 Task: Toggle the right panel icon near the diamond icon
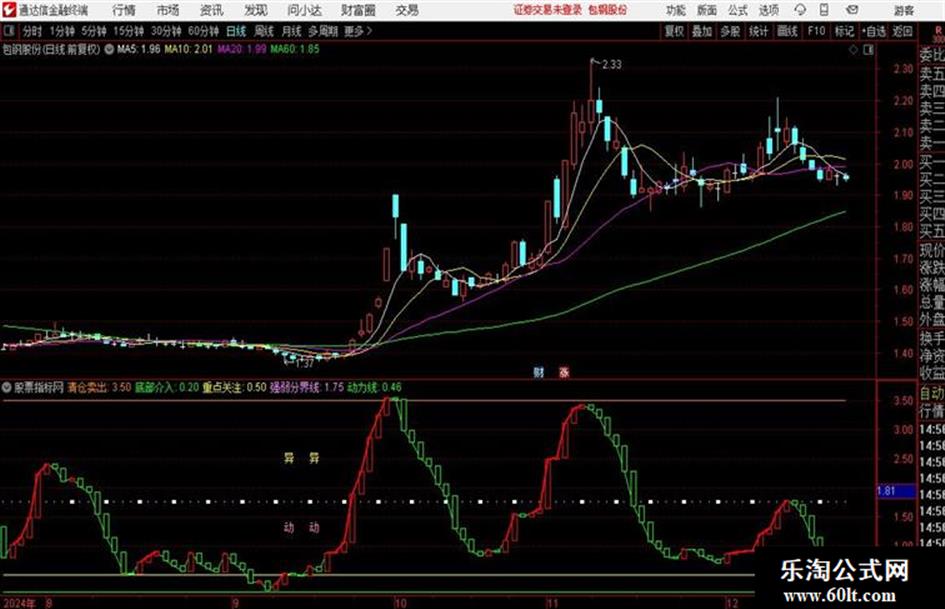[868, 51]
